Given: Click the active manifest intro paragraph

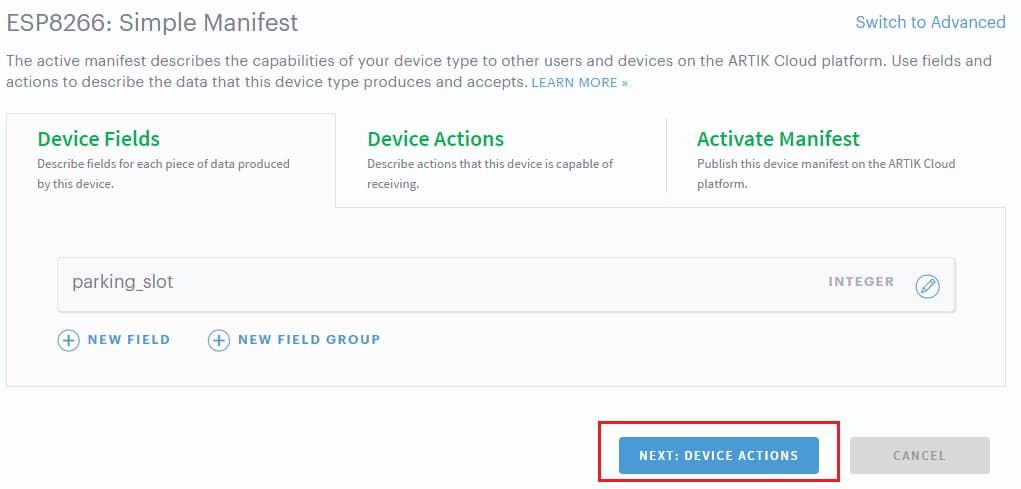Looking at the screenshot, I should (400, 61).
